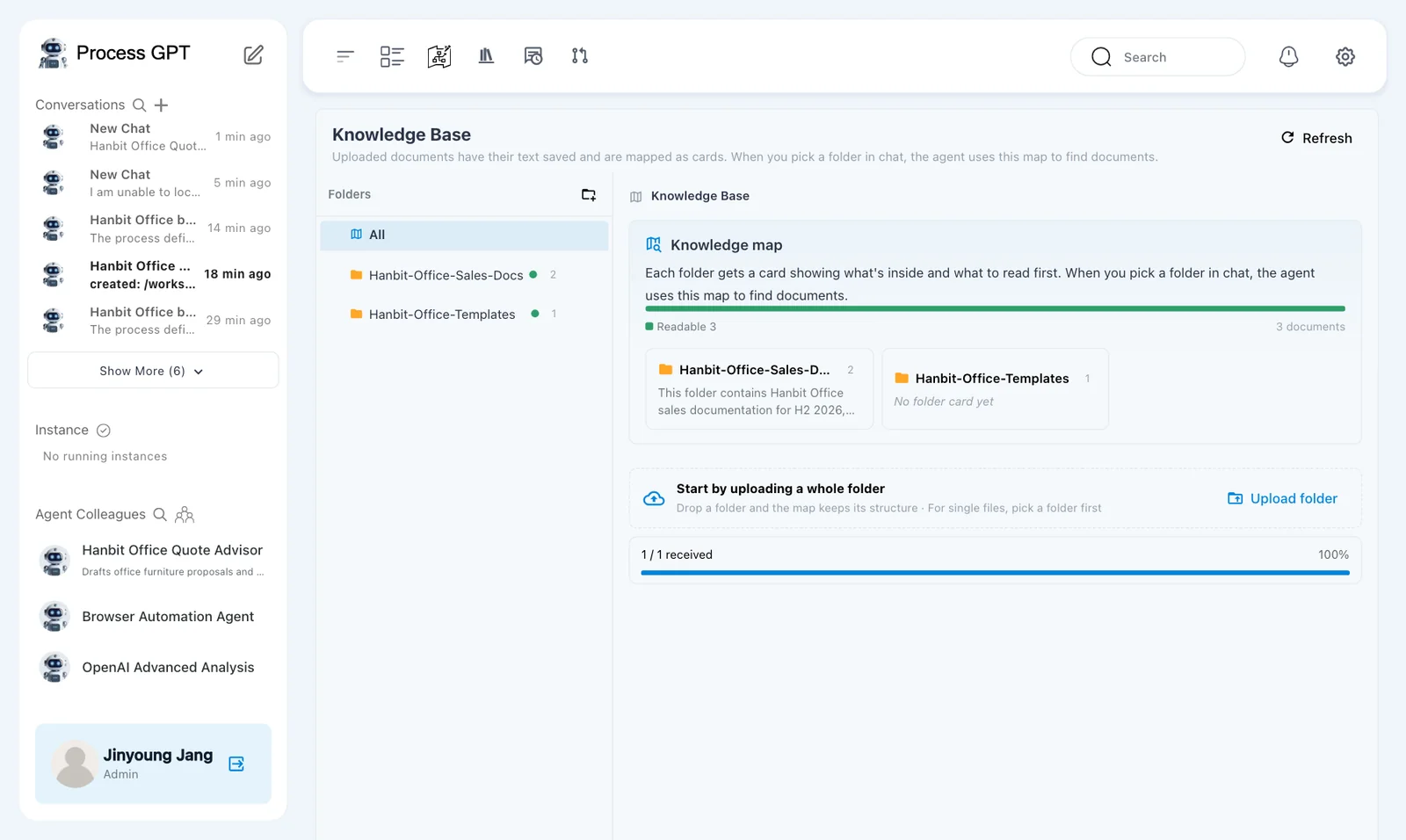Toggle the sidebar menu lines icon
This screenshot has height=840, width=1406.
click(x=345, y=56)
